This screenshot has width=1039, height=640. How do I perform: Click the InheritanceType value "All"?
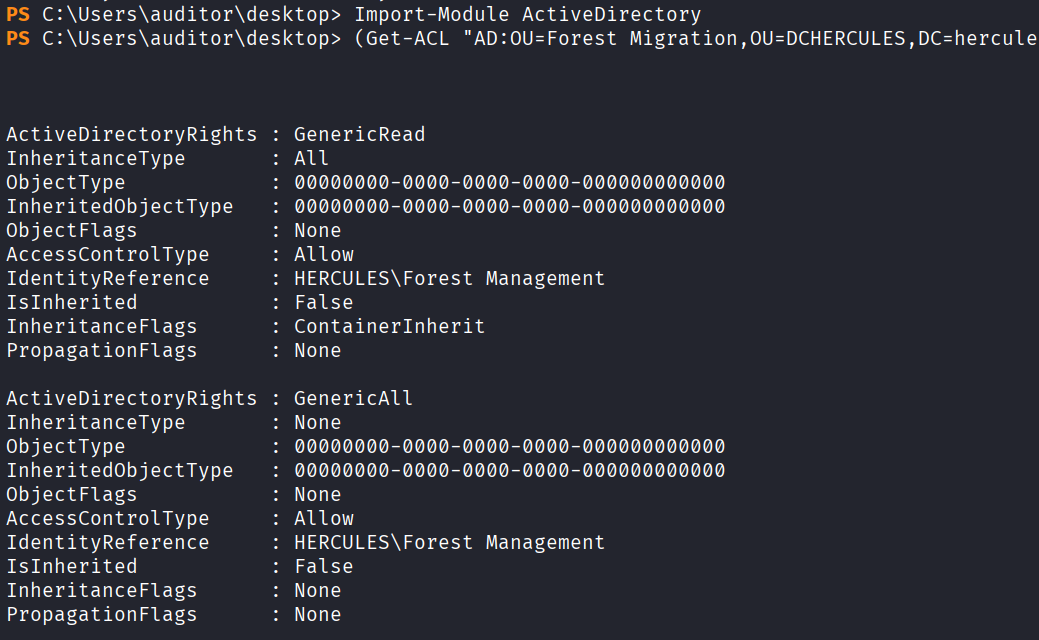click(x=311, y=159)
